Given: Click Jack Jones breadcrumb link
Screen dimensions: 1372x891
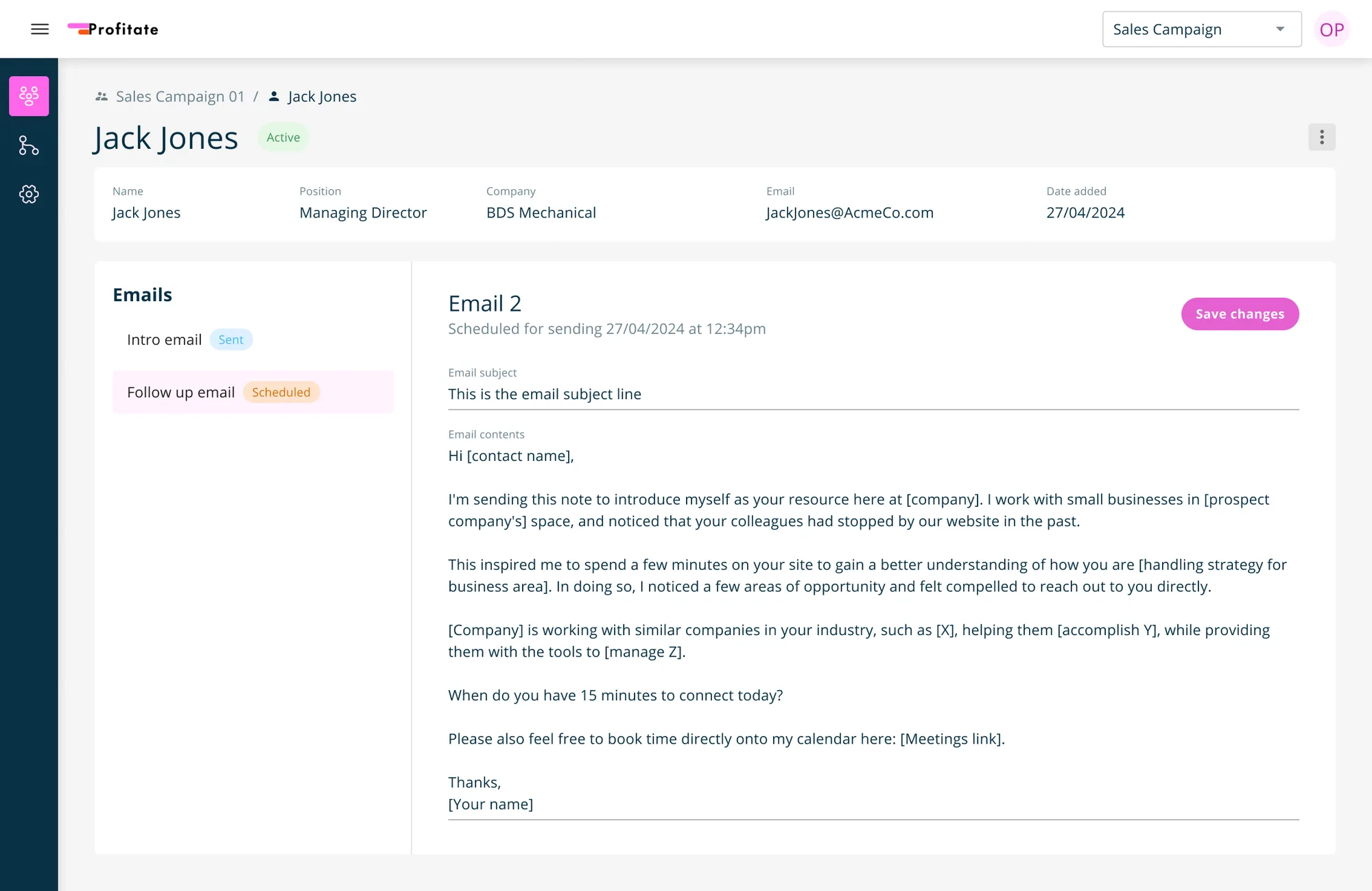Looking at the screenshot, I should pyautogui.click(x=322, y=97).
